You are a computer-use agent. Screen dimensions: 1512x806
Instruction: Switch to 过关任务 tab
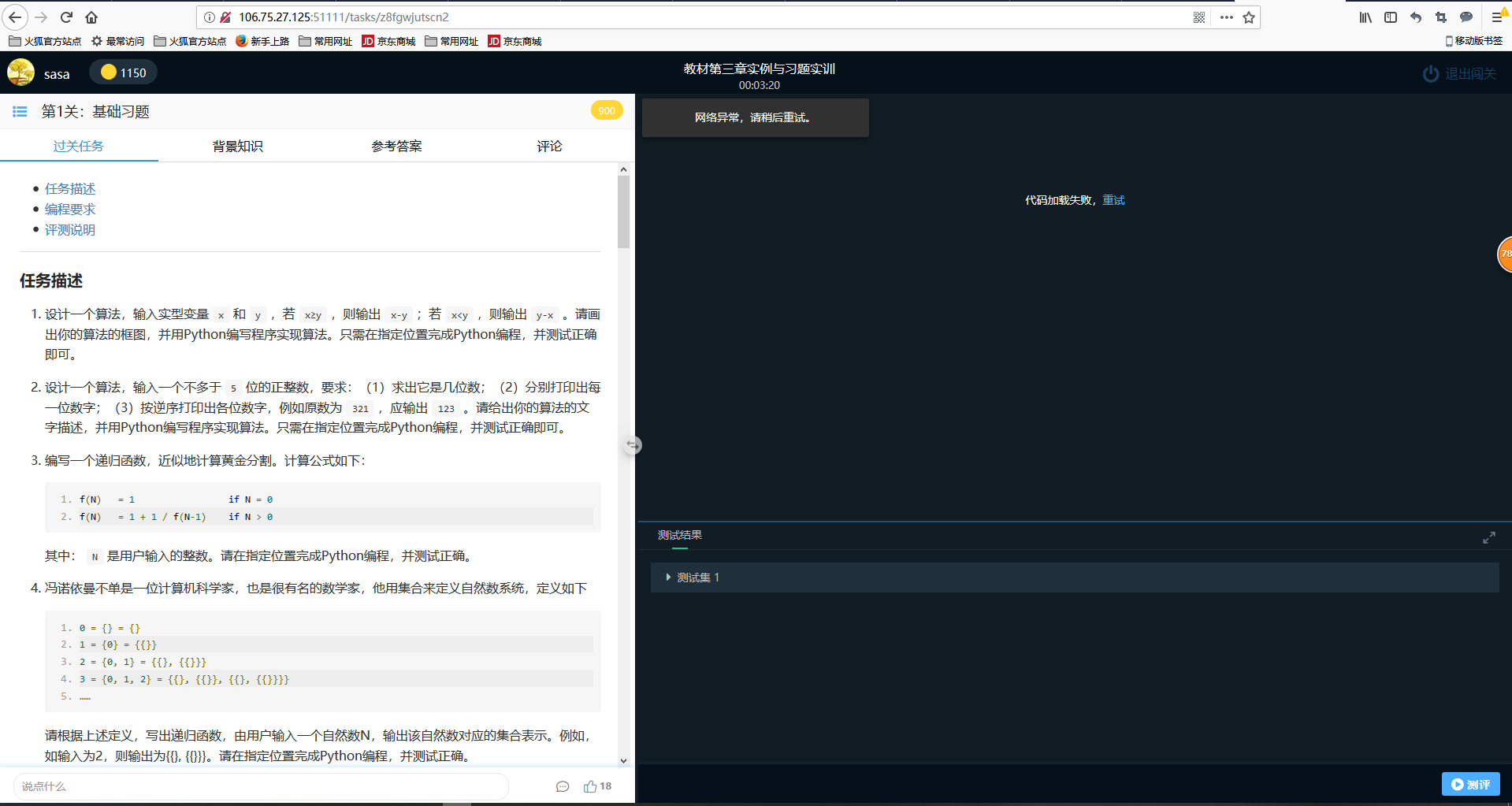[x=79, y=147]
